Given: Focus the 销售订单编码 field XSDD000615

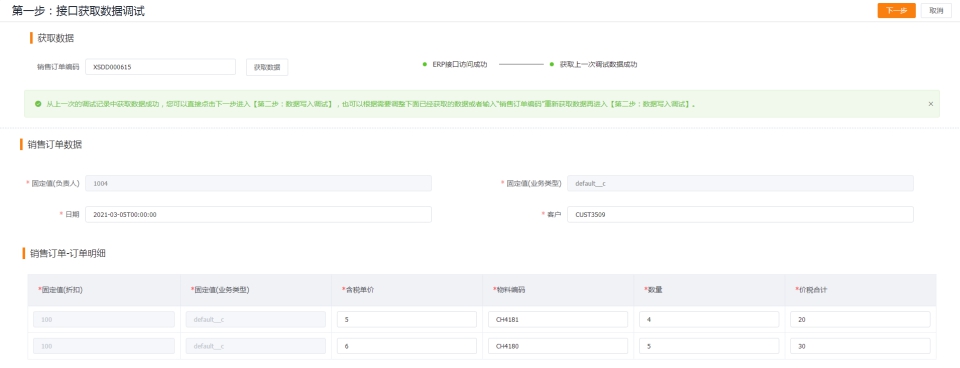Looking at the screenshot, I should (160, 67).
